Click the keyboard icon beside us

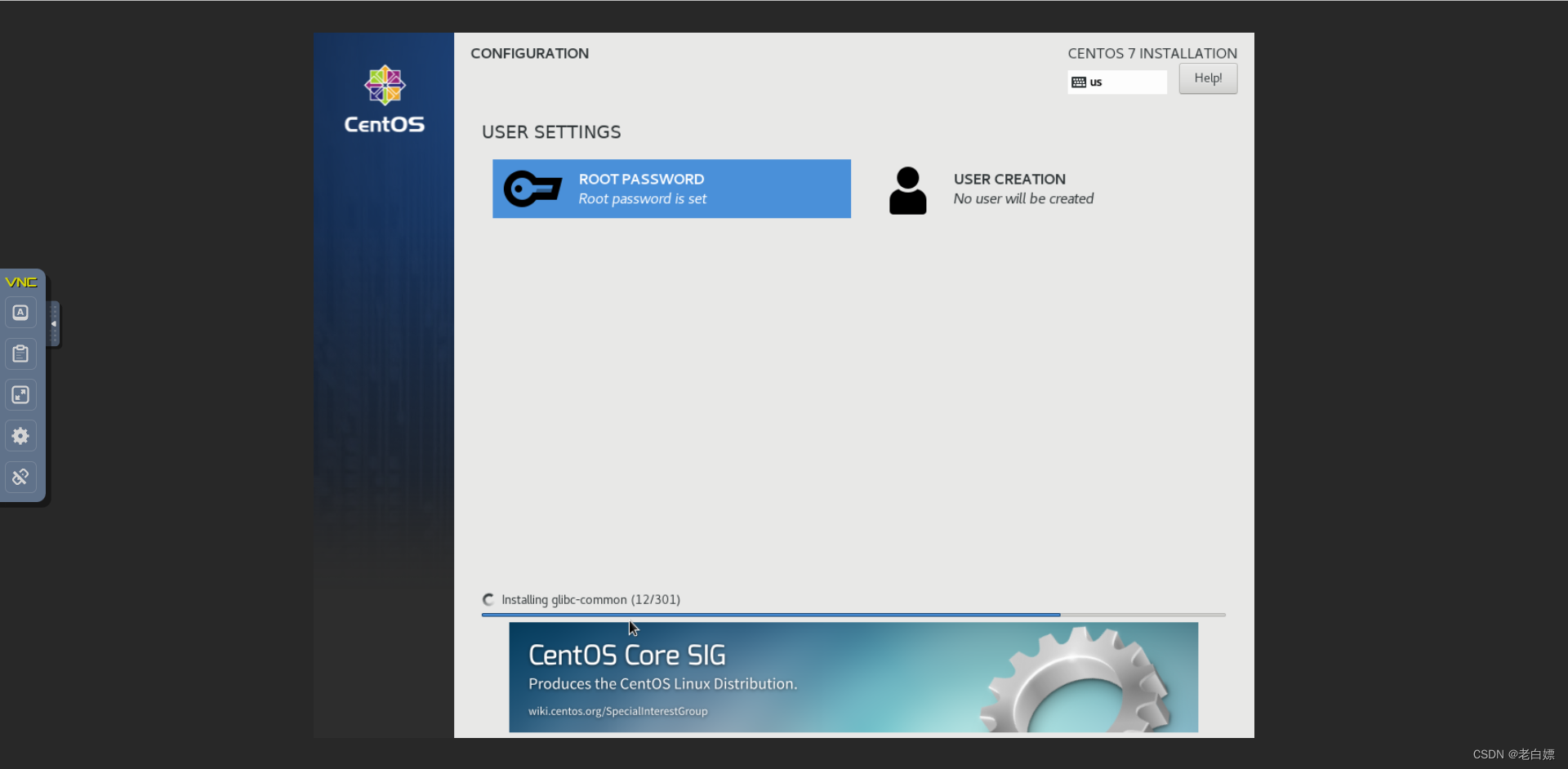pyautogui.click(x=1079, y=82)
